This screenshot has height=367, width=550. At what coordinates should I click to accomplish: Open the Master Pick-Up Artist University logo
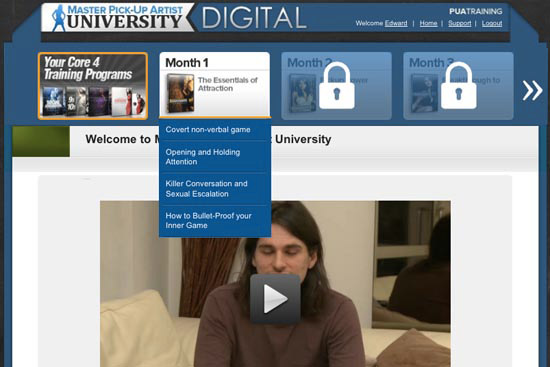[x=118, y=18]
